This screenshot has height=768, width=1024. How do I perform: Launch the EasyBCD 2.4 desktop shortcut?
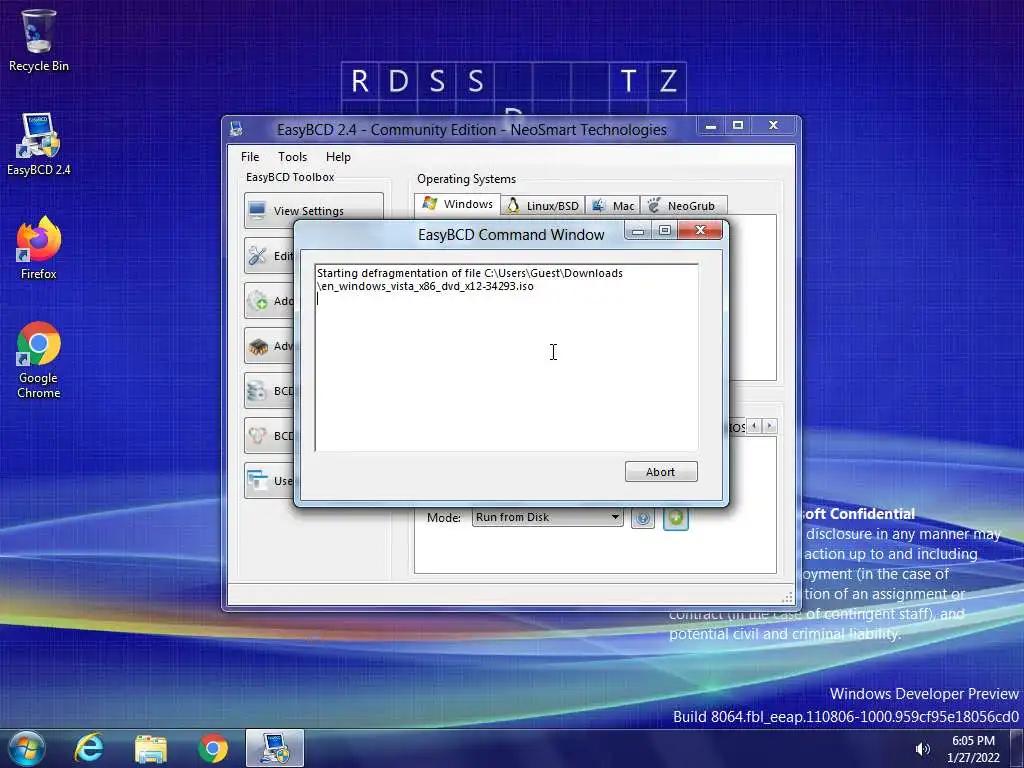point(38,144)
